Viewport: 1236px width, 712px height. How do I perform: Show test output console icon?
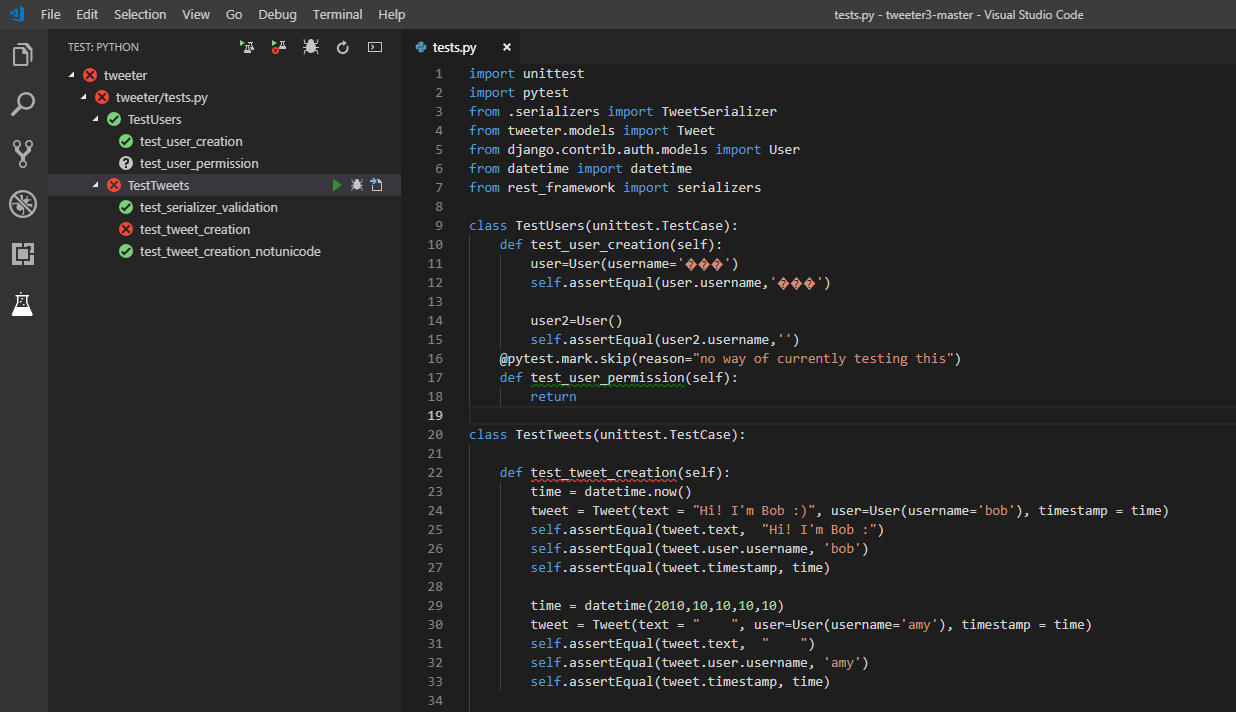coord(375,47)
